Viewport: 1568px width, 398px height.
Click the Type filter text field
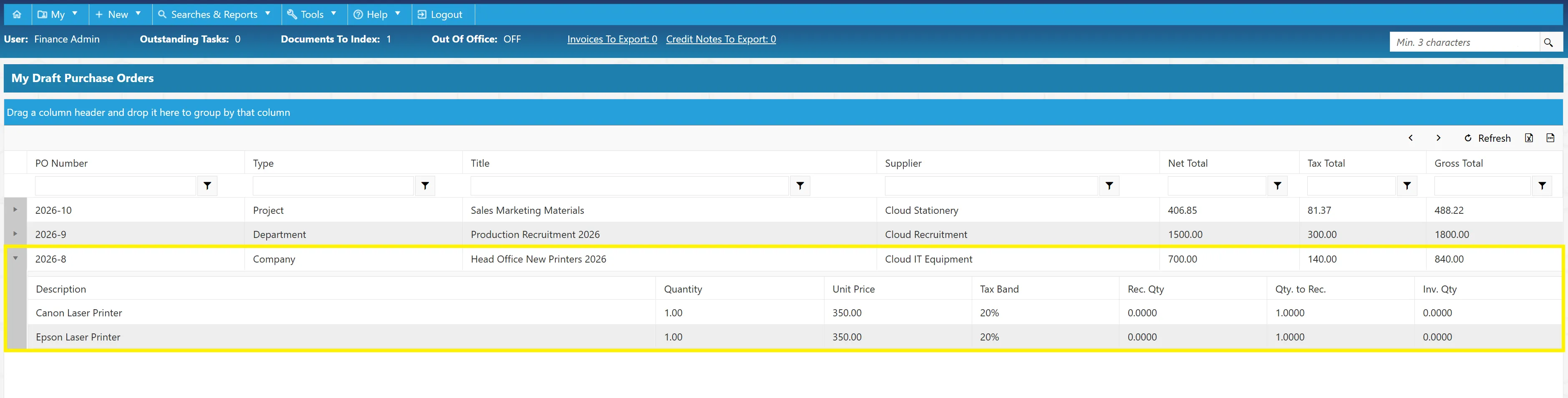[333, 185]
